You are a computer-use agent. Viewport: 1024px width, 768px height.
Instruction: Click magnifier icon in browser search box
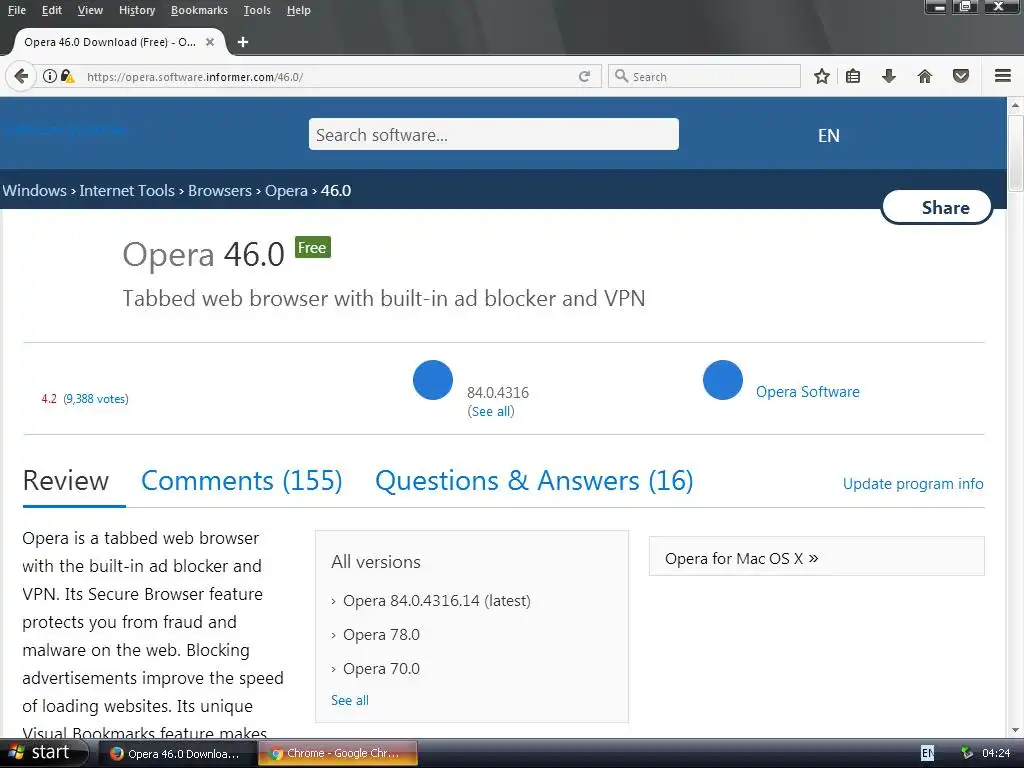(622, 76)
